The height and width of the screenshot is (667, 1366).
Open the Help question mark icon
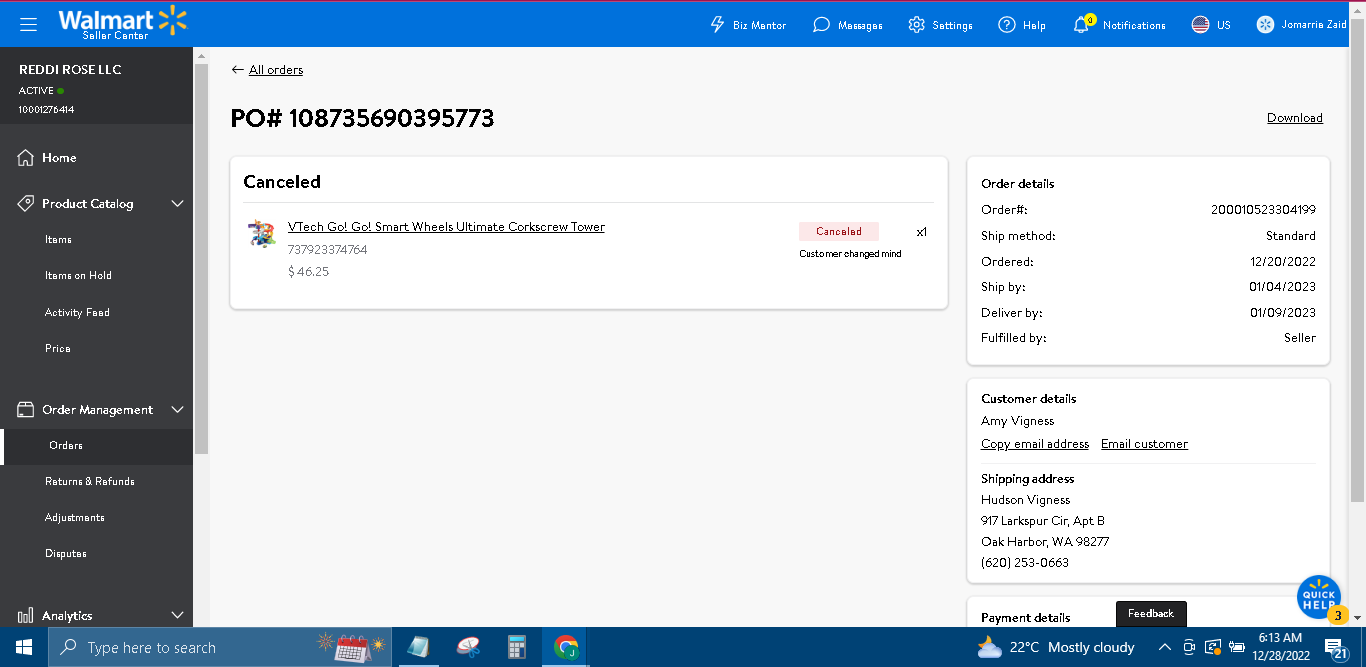tap(1007, 25)
